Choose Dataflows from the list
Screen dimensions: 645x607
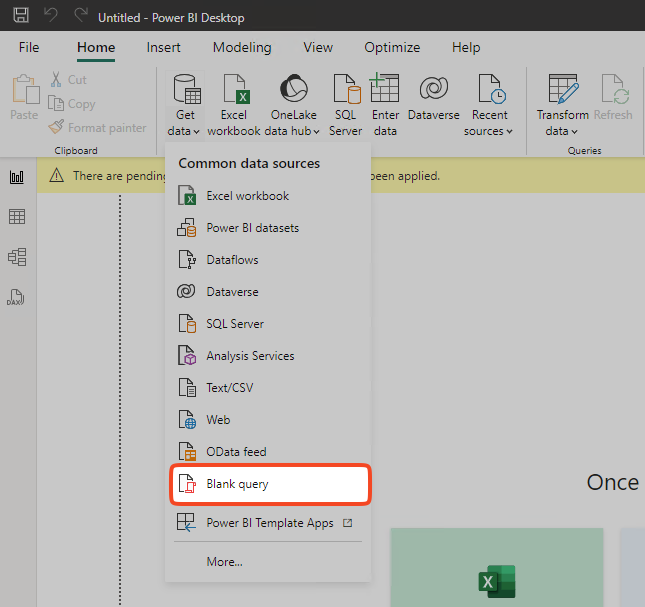point(268,260)
